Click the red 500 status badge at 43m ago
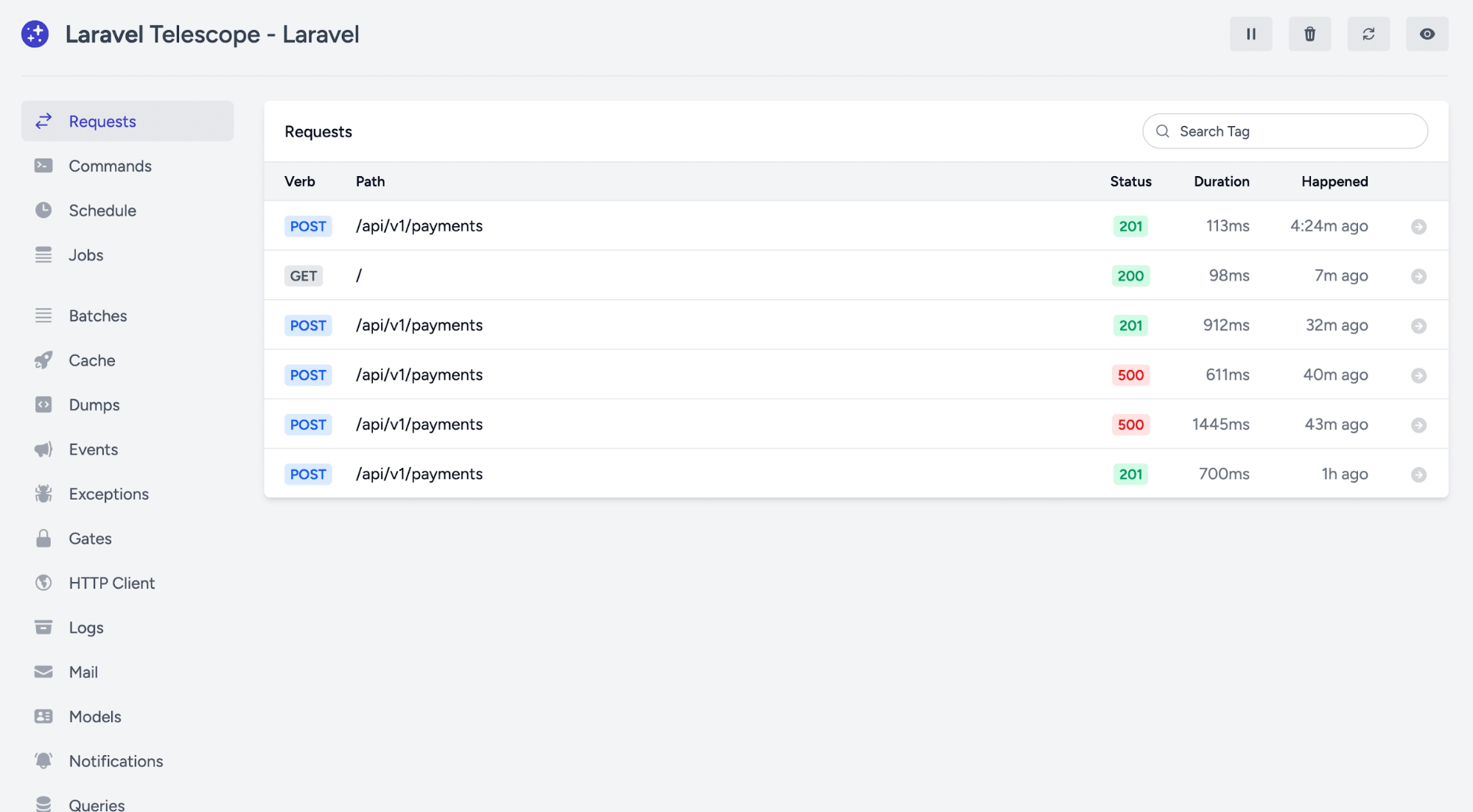 (1130, 424)
